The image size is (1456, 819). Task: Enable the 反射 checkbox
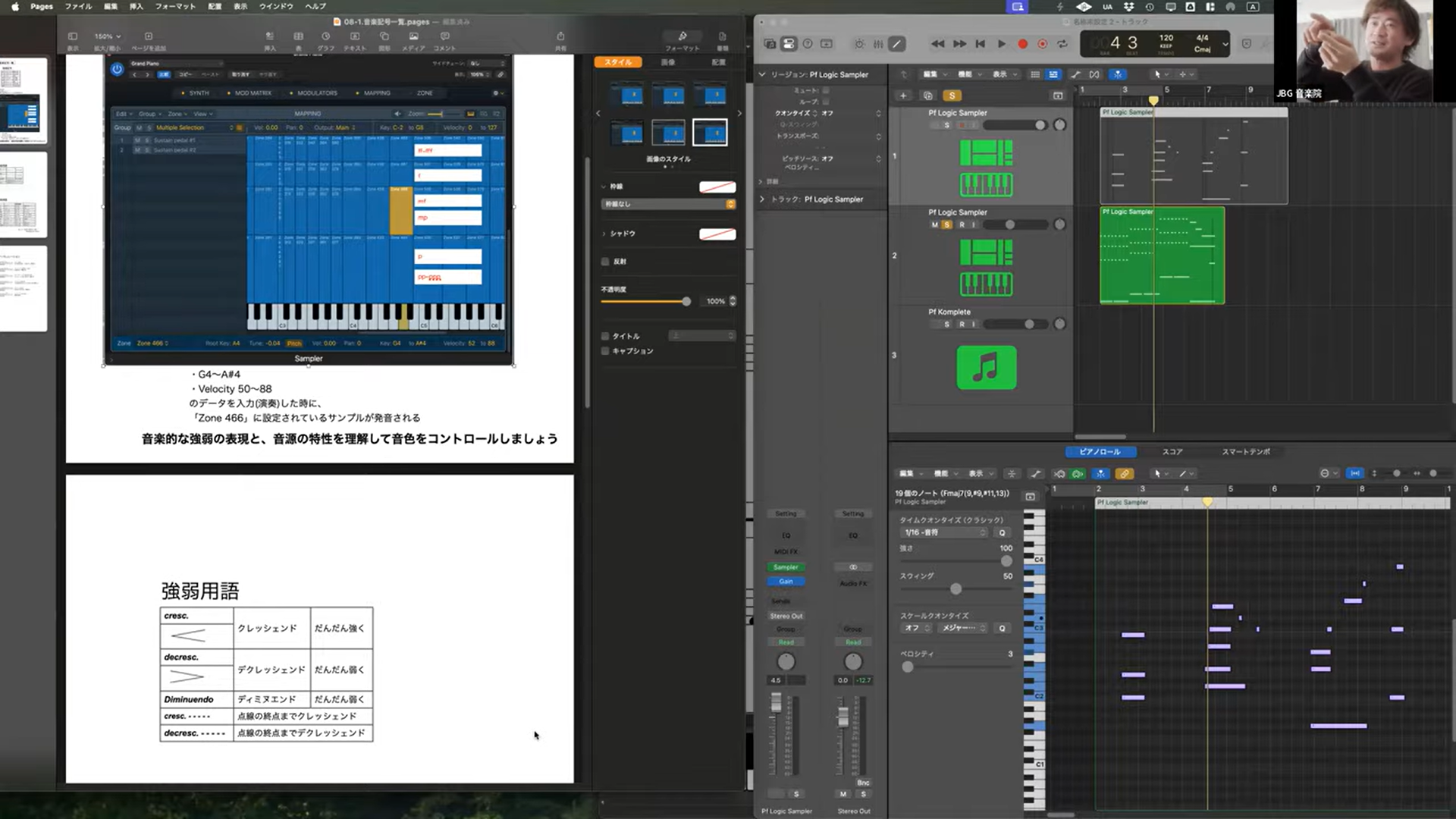(x=605, y=262)
